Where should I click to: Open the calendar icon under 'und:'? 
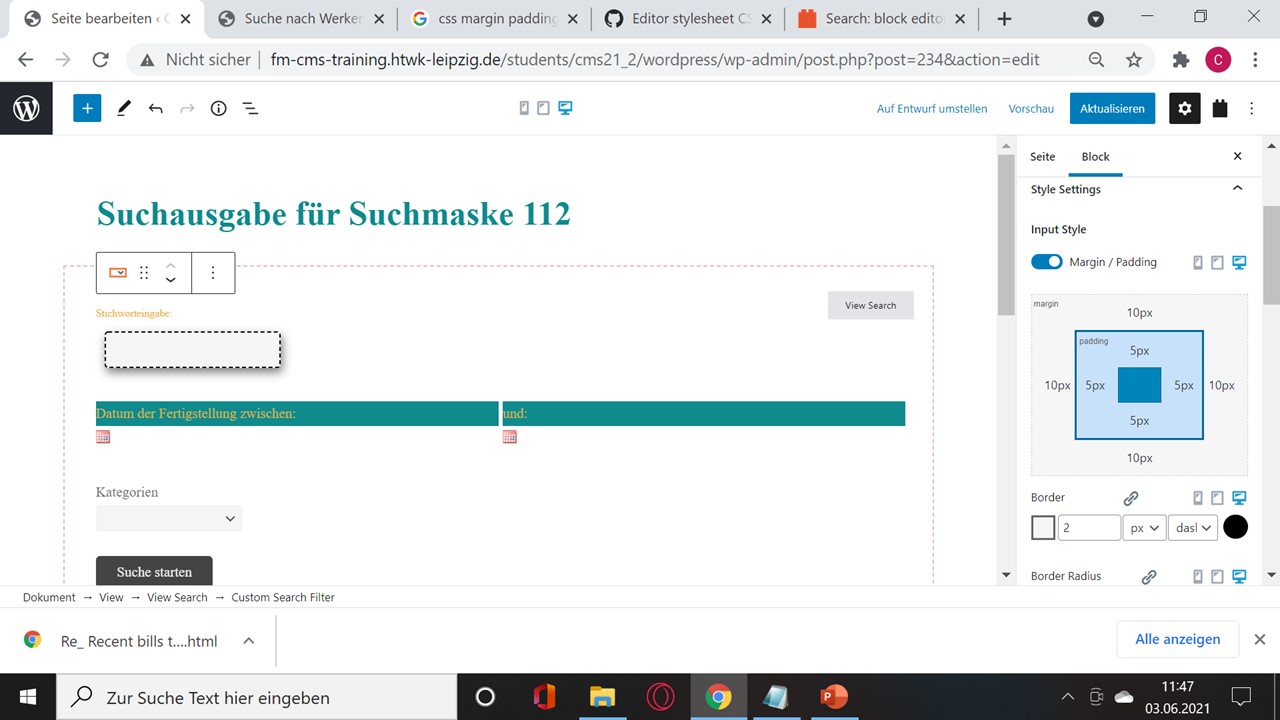510,437
